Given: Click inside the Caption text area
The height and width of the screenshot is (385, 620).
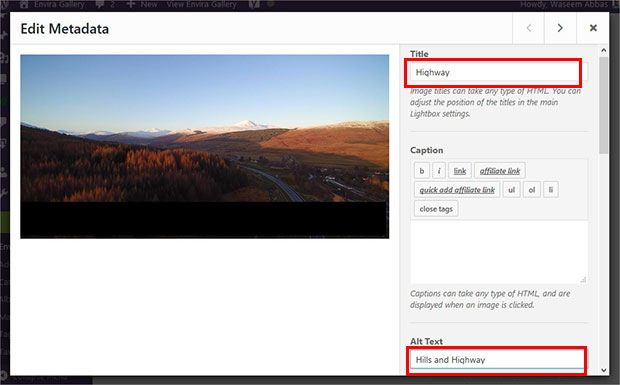Looking at the screenshot, I should pos(499,252).
